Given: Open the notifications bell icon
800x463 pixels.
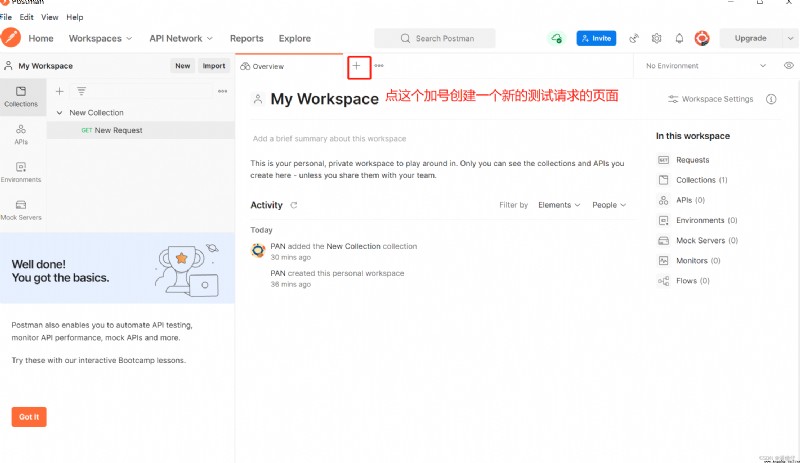Looking at the screenshot, I should (679, 38).
